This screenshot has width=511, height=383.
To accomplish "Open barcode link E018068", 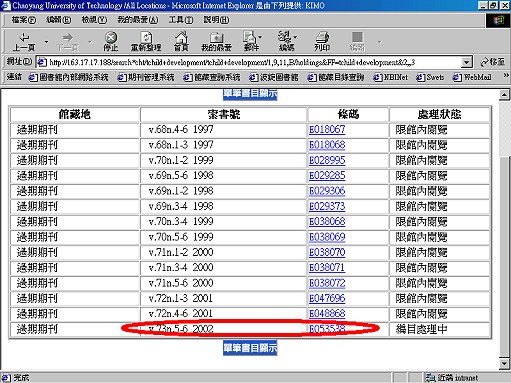I will click(327, 145).
